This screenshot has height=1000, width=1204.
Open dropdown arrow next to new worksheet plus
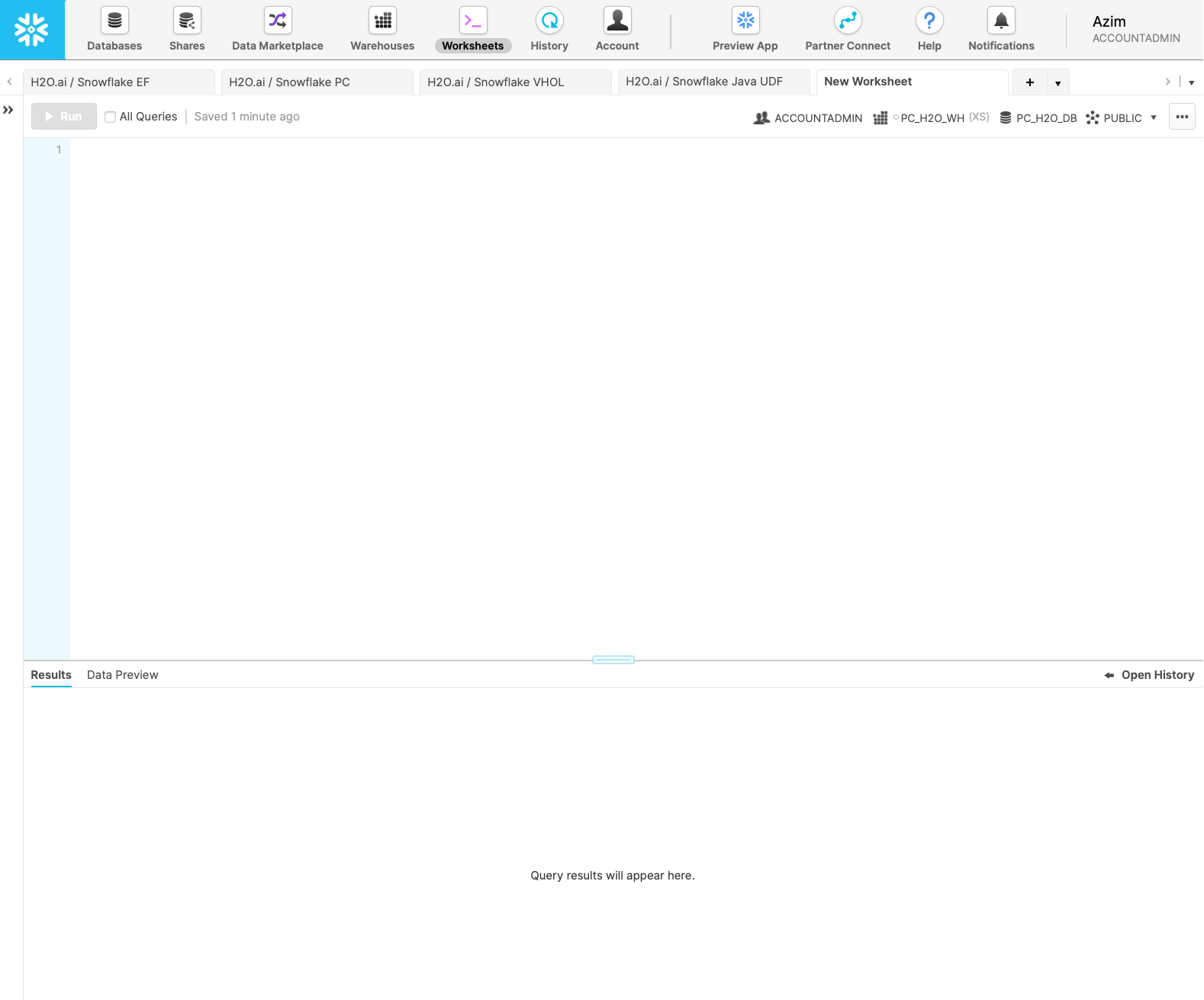pyautogui.click(x=1058, y=82)
